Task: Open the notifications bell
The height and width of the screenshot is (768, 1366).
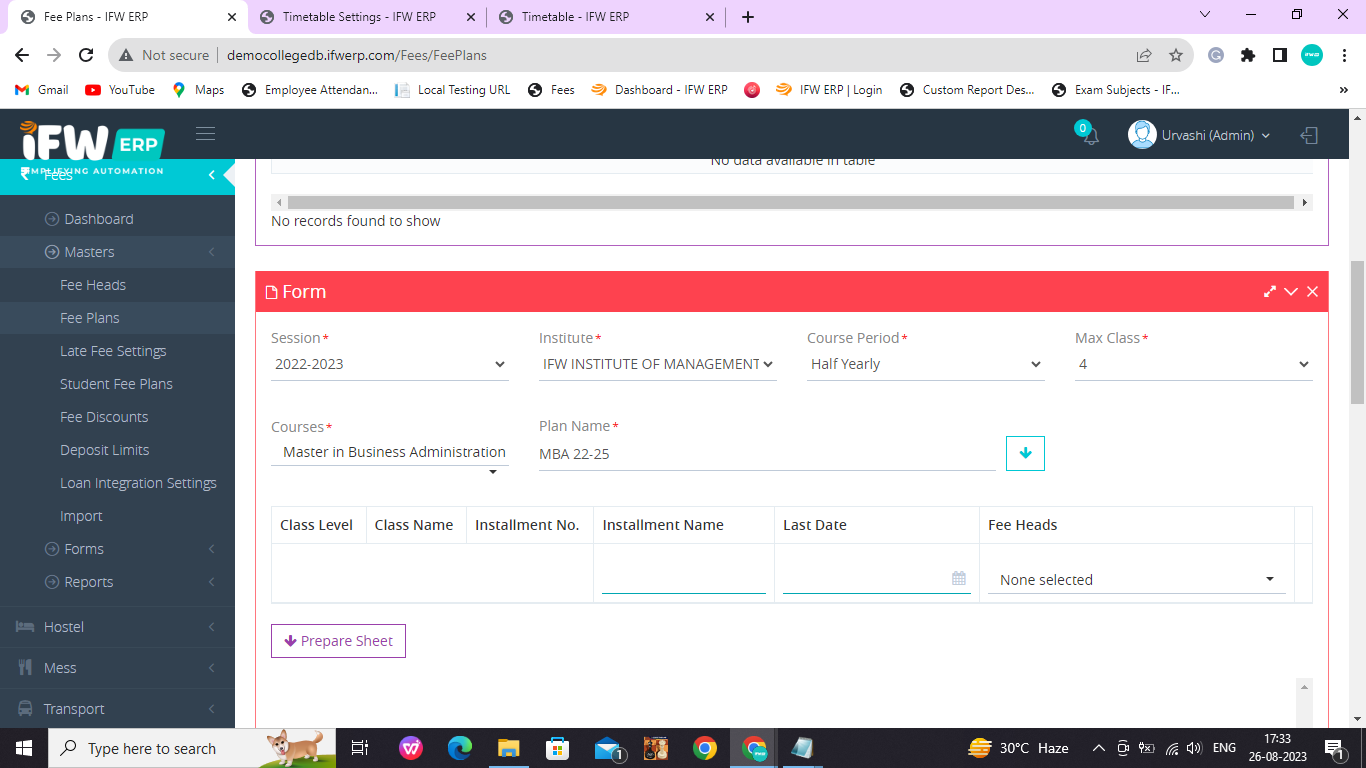Action: pyautogui.click(x=1090, y=135)
